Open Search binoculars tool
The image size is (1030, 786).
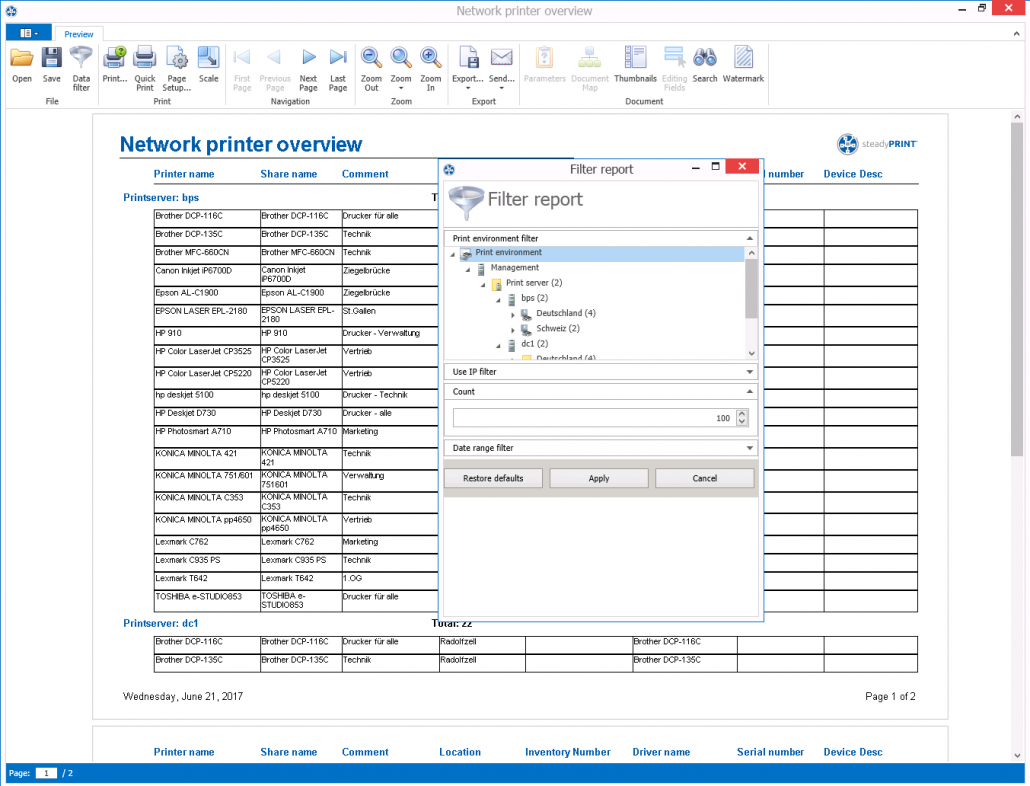[x=705, y=64]
